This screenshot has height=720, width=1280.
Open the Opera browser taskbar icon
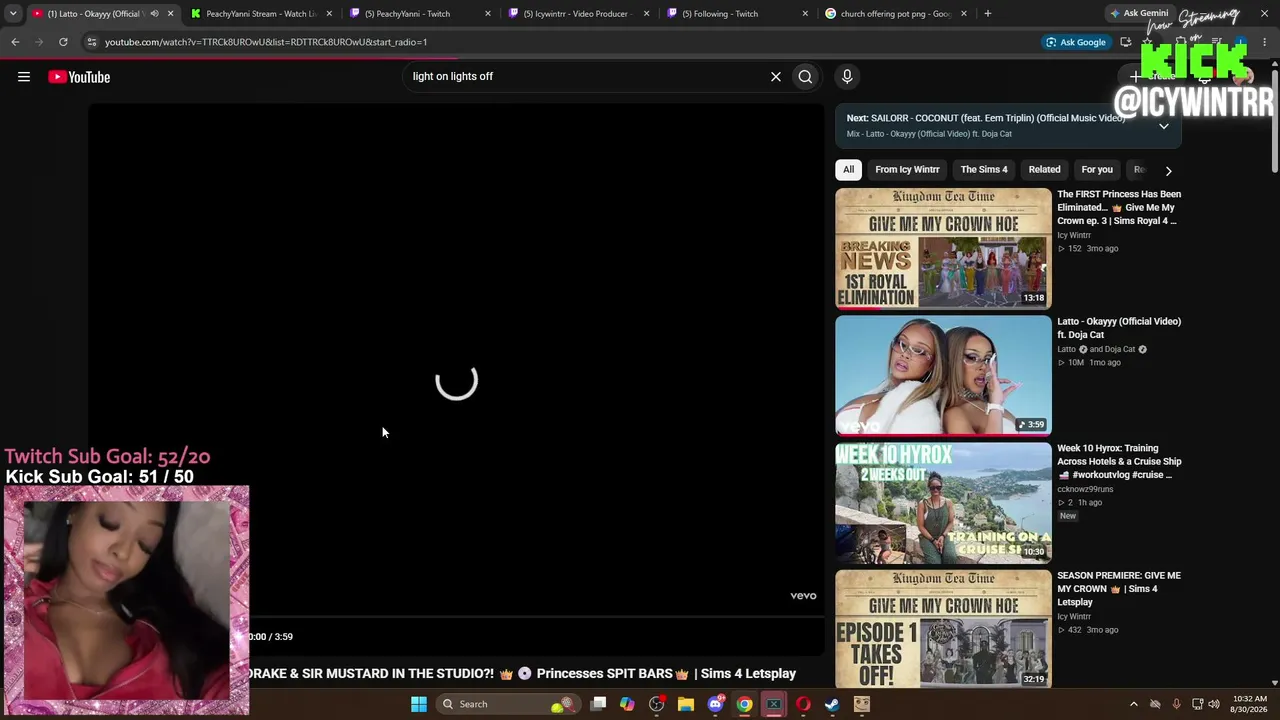(x=803, y=704)
